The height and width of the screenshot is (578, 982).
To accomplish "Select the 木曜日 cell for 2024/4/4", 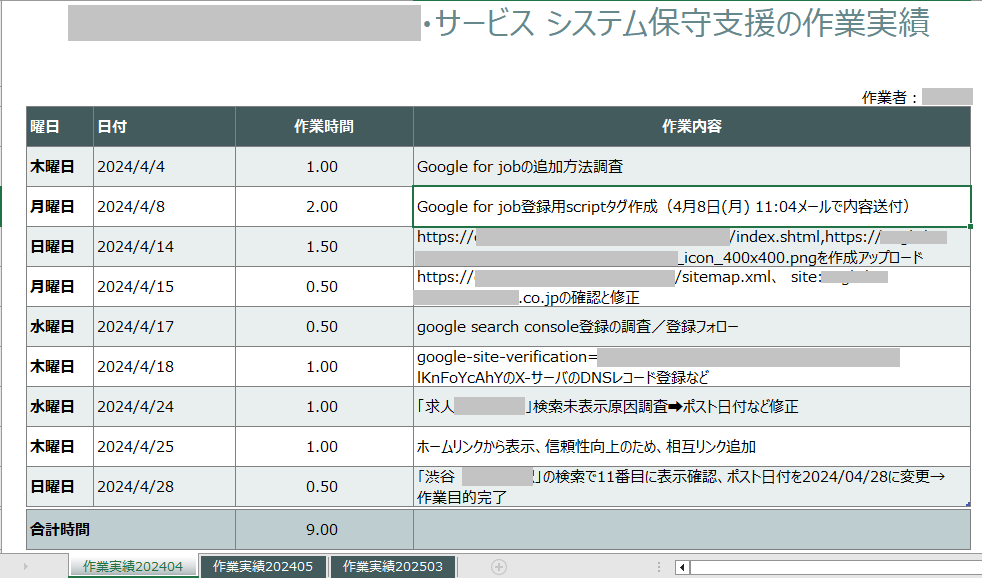I will coord(60,167).
